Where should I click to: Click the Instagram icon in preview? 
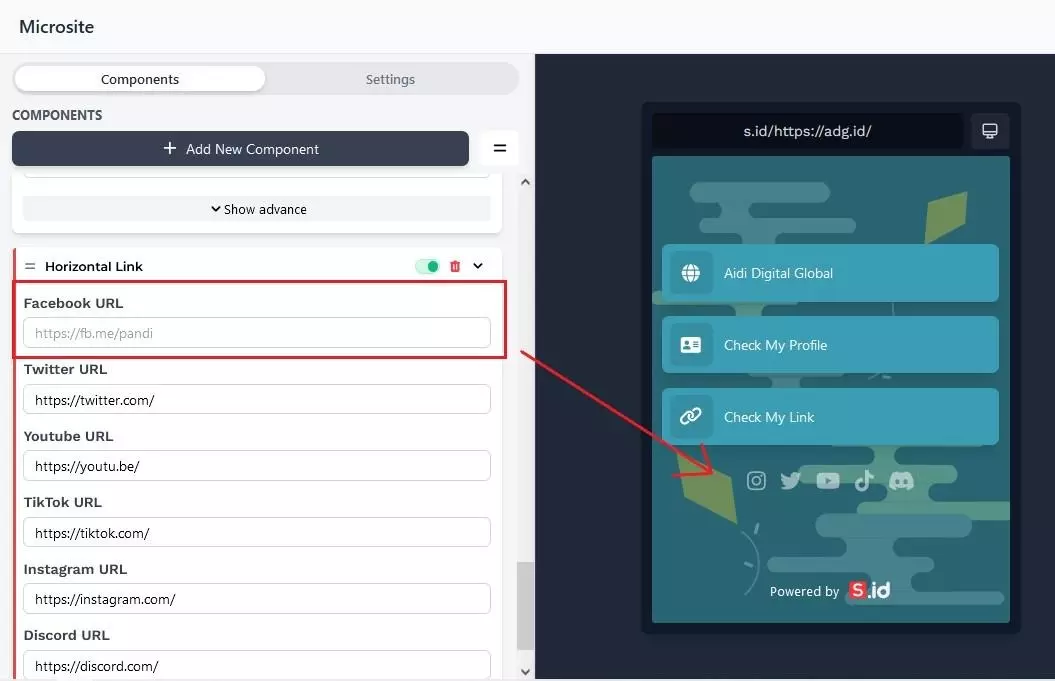tap(757, 481)
